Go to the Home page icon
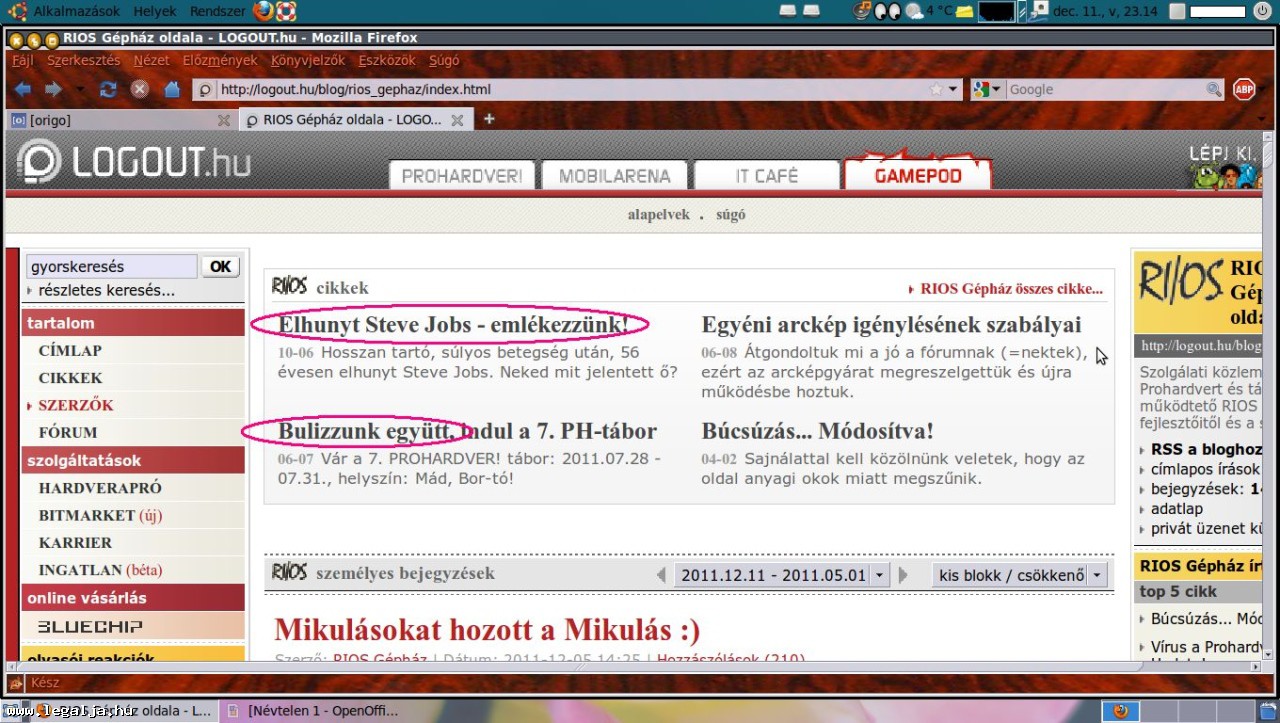This screenshot has width=1280, height=723. (x=172, y=89)
